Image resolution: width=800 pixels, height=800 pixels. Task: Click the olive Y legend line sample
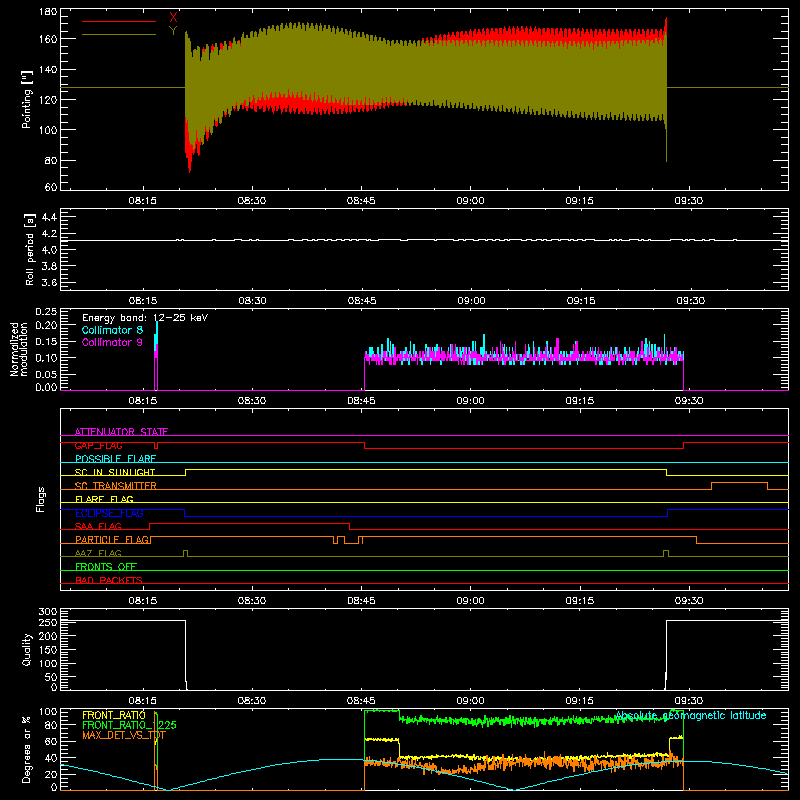click(x=119, y=35)
